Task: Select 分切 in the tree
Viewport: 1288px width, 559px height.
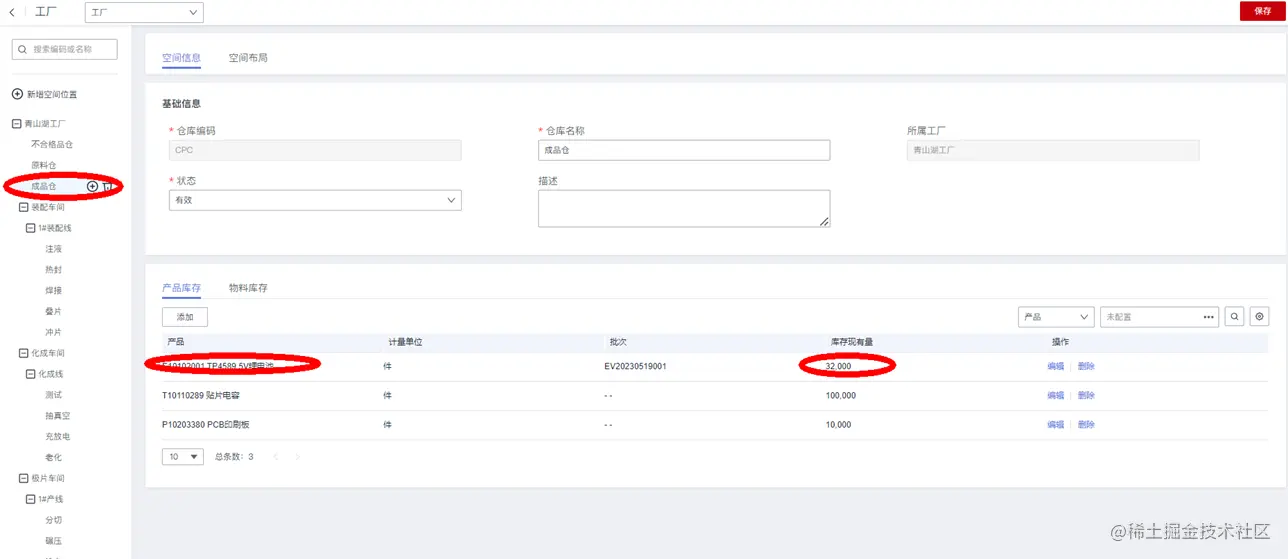Action: 54,520
